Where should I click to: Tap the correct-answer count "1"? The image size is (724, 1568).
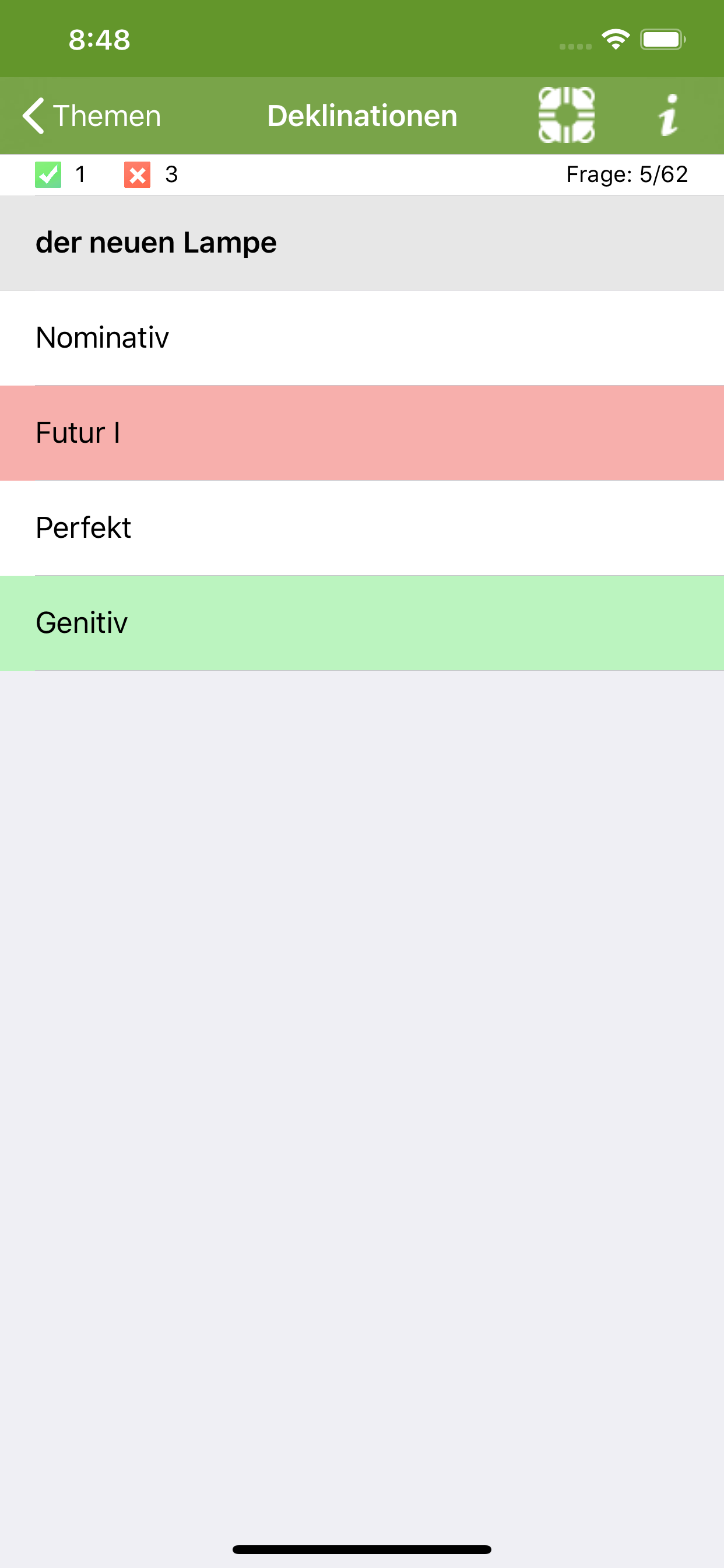point(80,174)
